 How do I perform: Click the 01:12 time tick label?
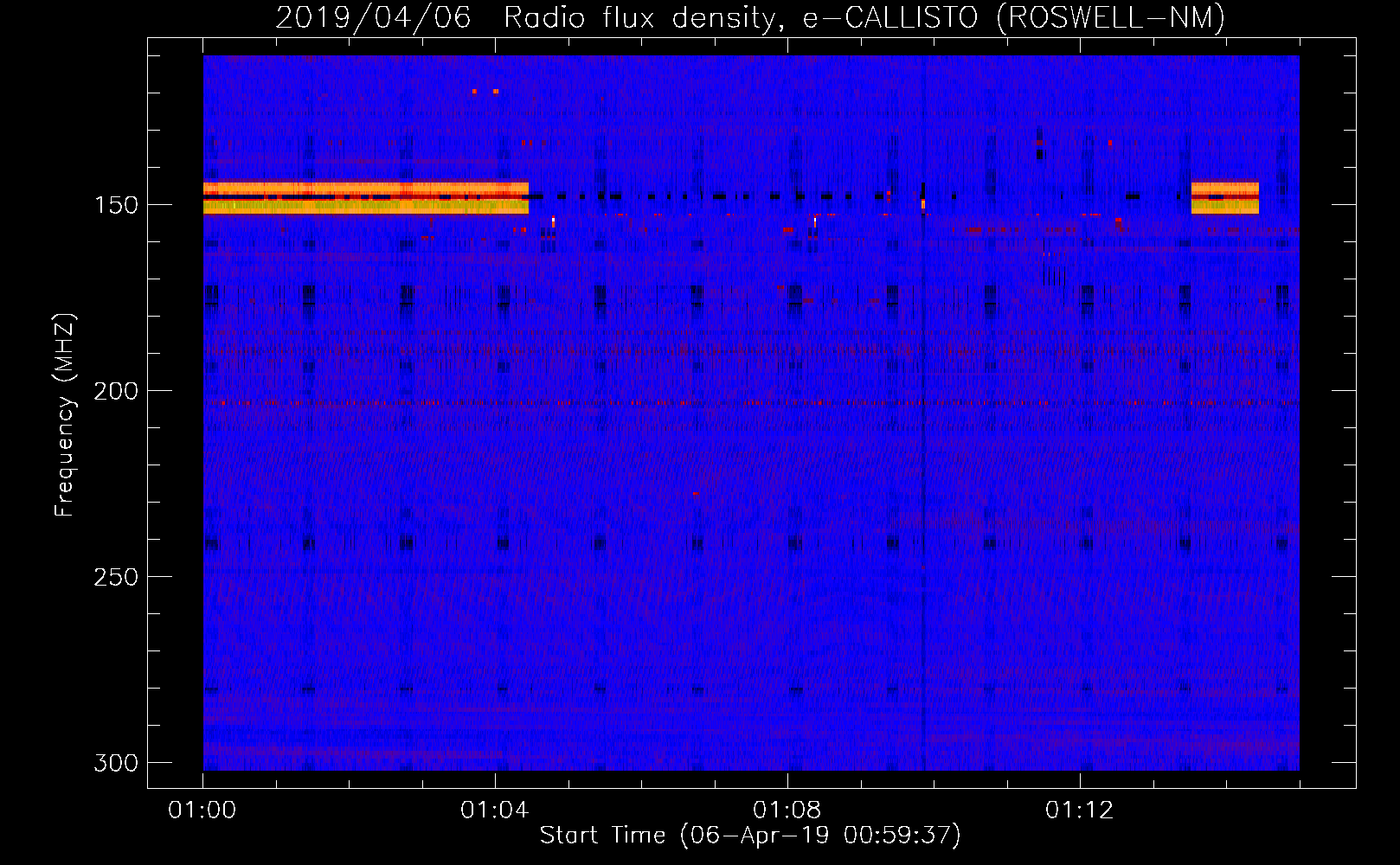(x=1080, y=811)
